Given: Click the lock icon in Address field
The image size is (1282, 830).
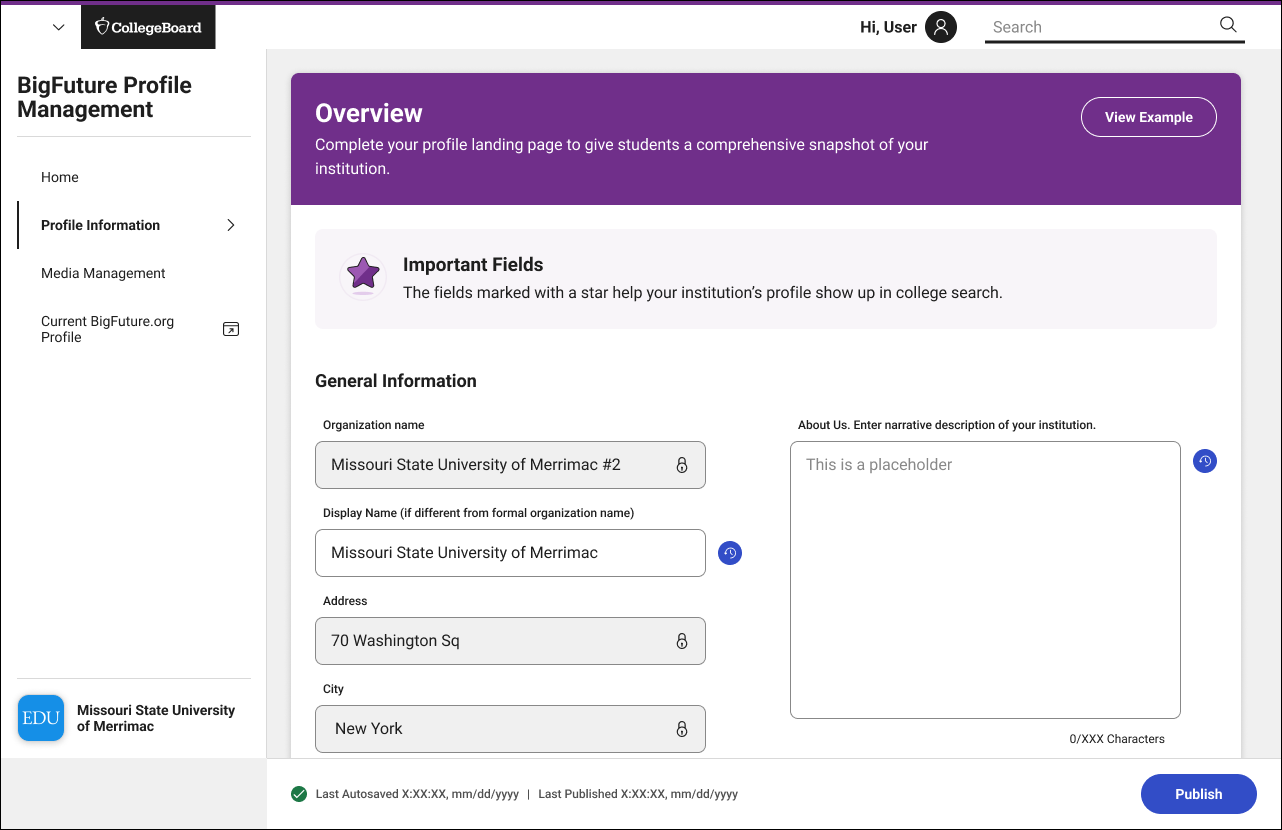Looking at the screenshot, I should [682, 641].
